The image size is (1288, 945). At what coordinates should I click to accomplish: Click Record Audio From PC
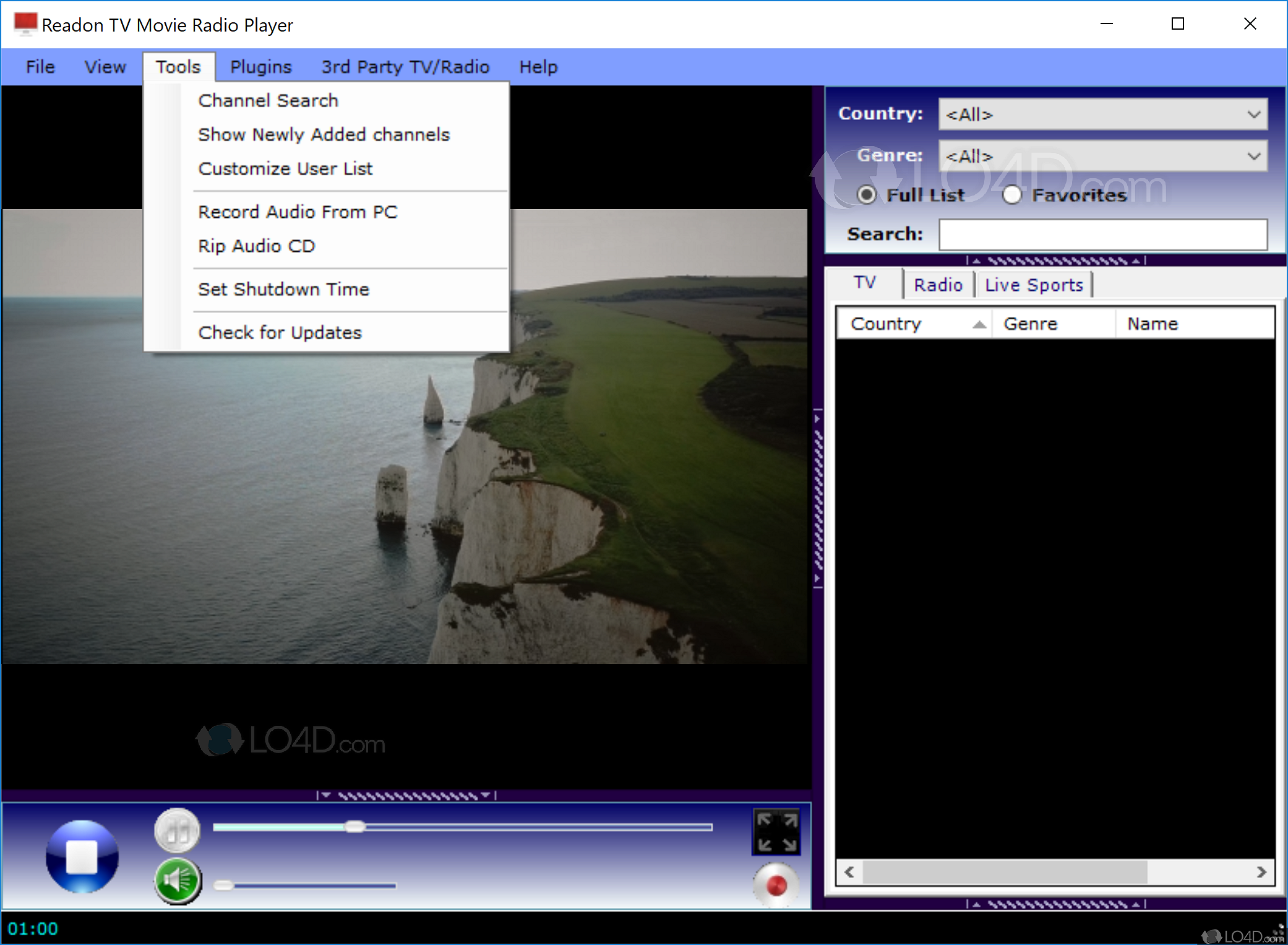[298, 212]
